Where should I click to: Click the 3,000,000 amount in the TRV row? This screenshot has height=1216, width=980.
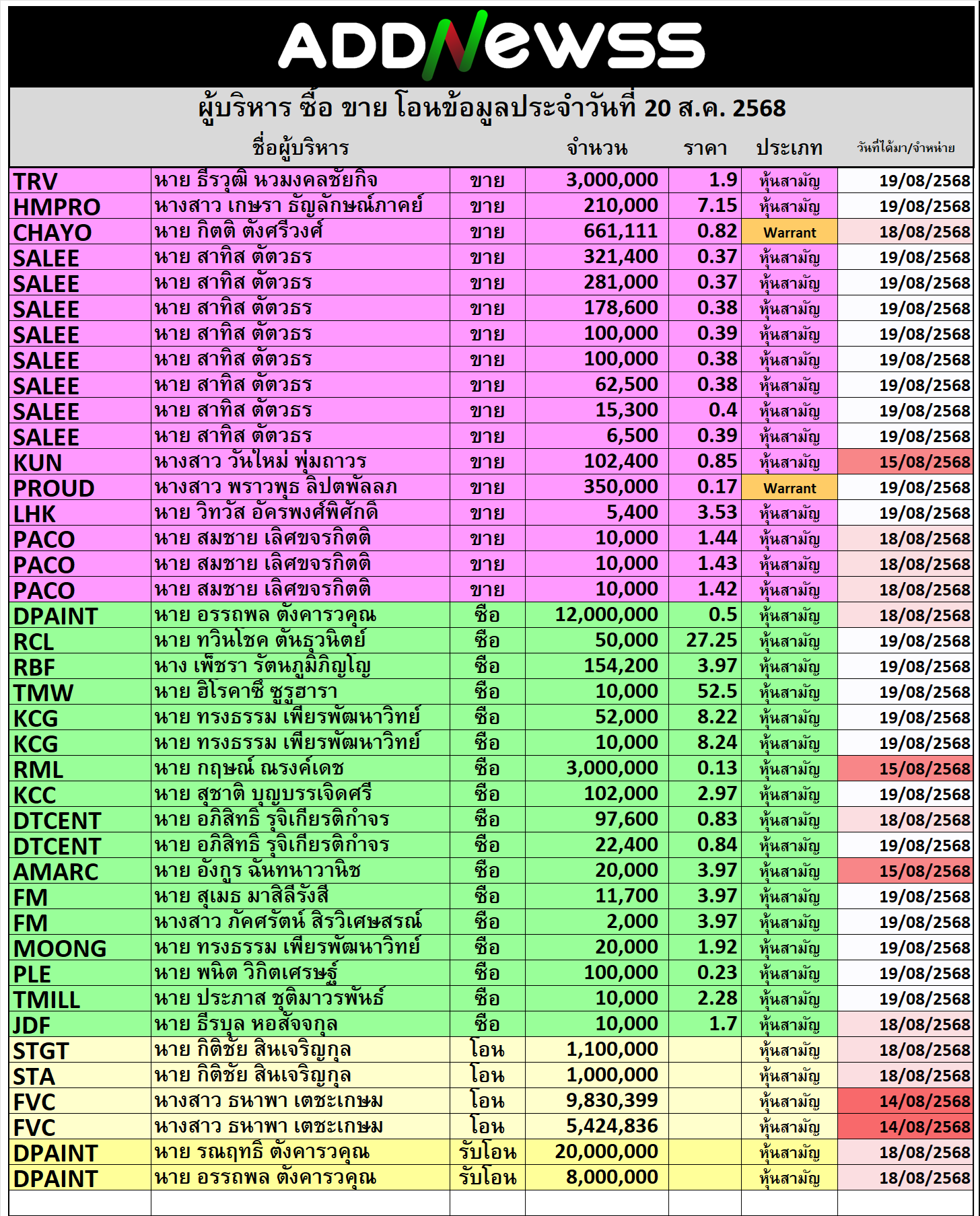[x=597, y=180]
